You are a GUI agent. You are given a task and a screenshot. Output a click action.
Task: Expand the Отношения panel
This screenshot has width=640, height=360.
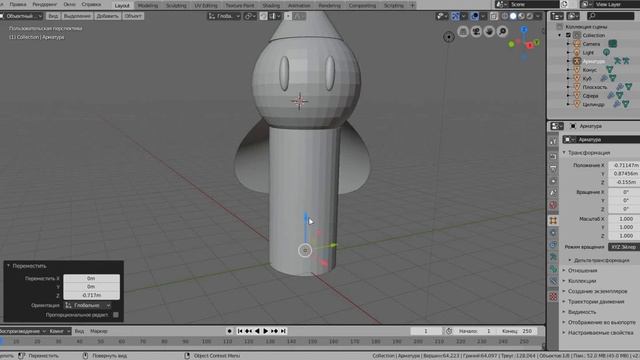(x=582, y=271)
